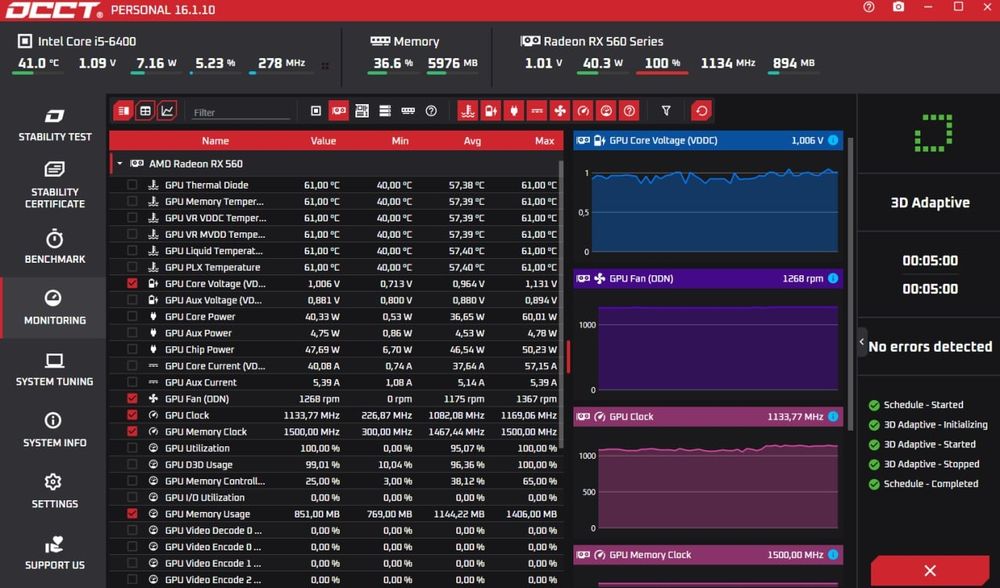Check the GPU Utilization checkbox

tap(132, 448)
